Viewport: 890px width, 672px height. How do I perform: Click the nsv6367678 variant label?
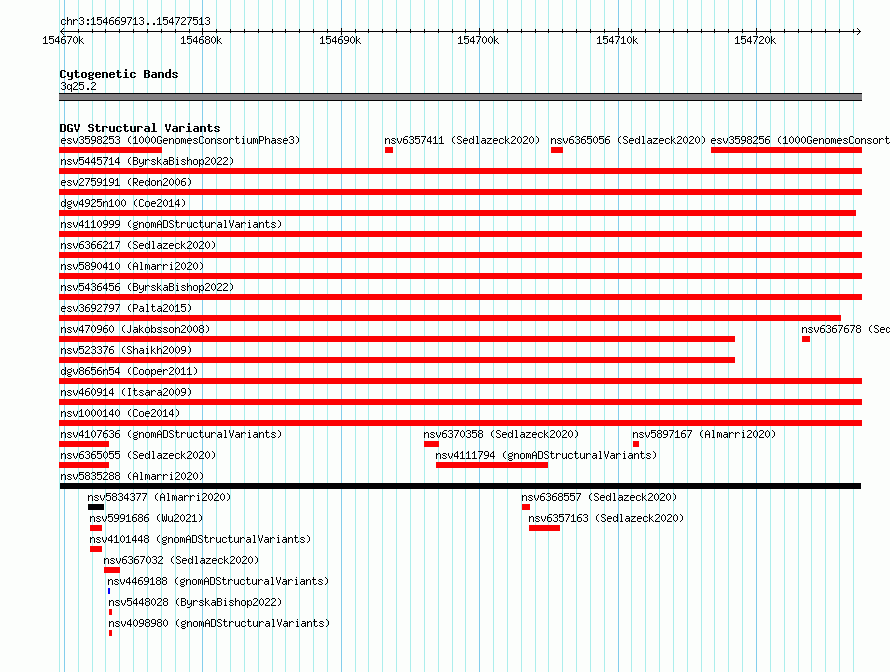point(845,329)
